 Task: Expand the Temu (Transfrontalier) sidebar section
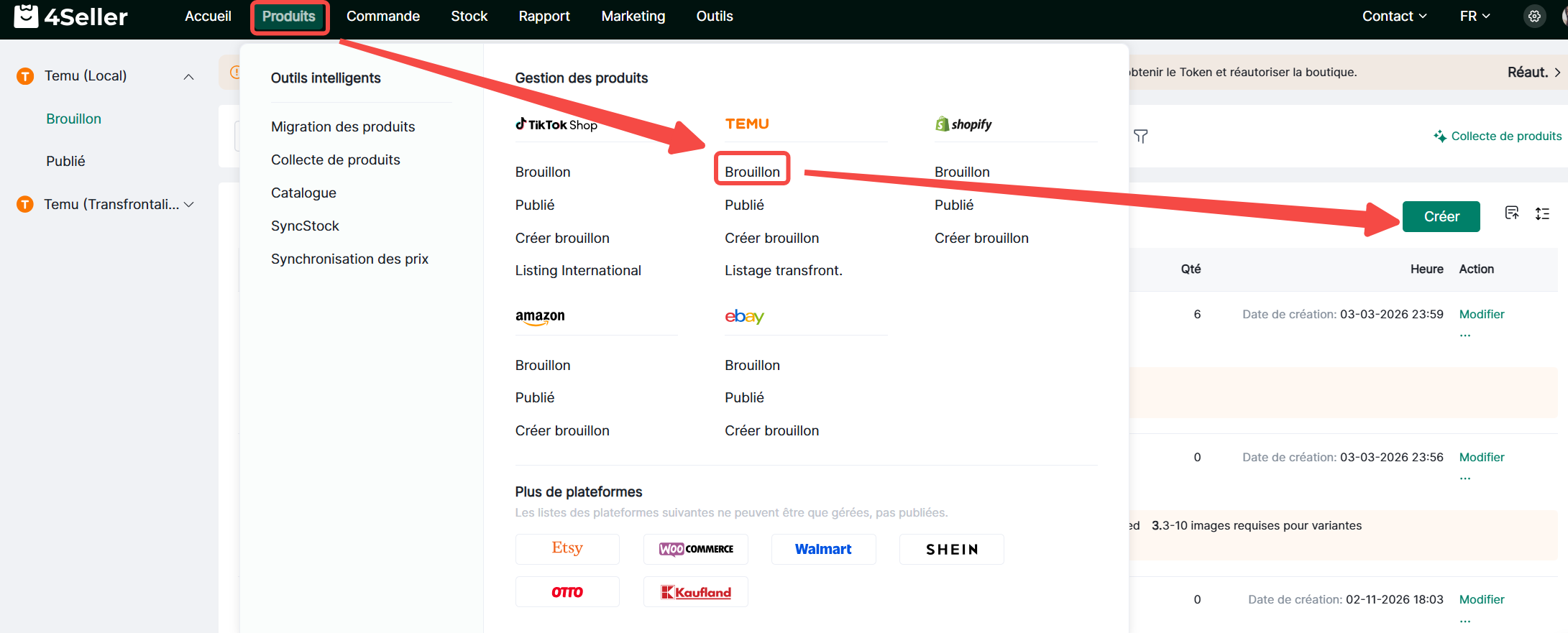click(x=188, y=205)
